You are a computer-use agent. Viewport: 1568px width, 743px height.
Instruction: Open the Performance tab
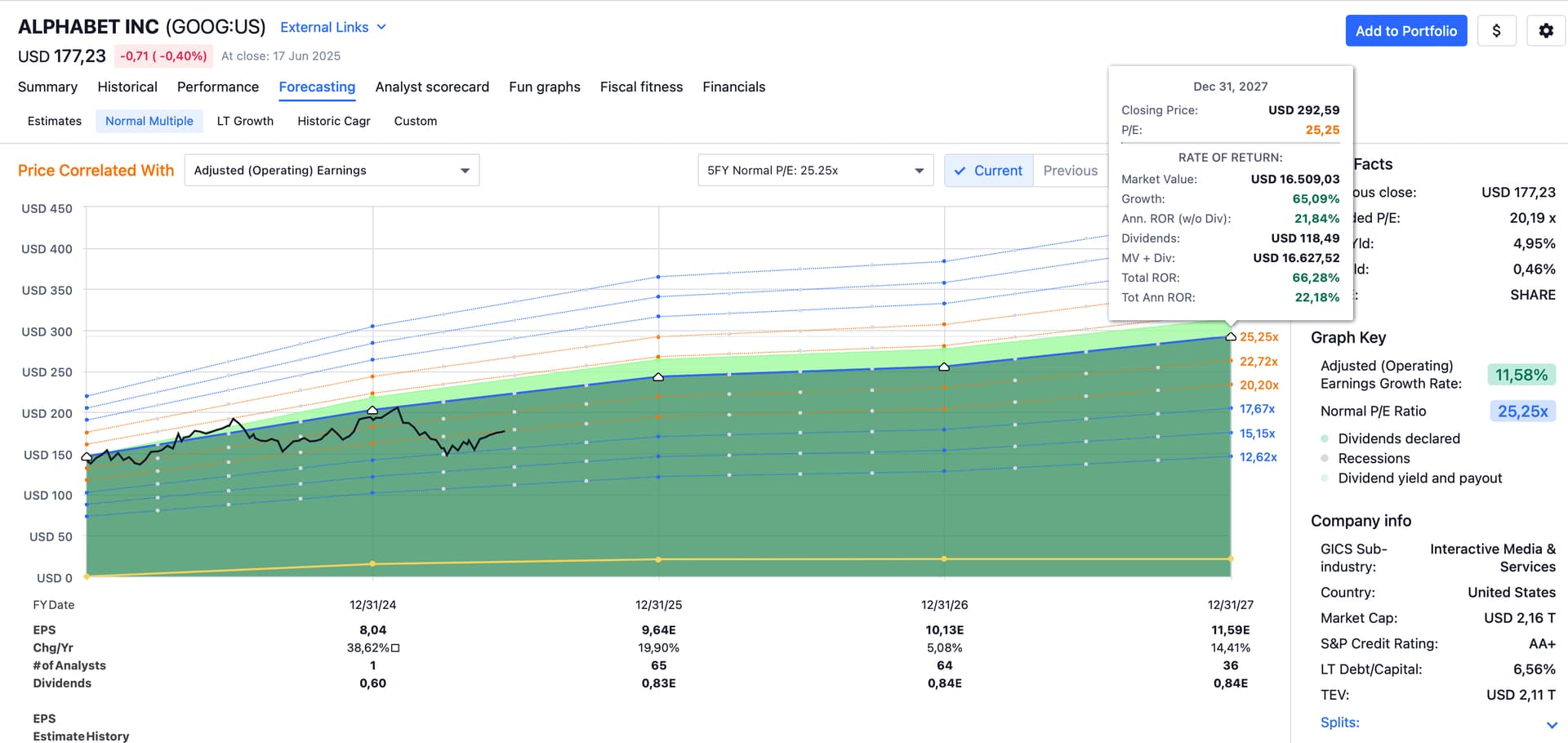[x=218, y=87]
